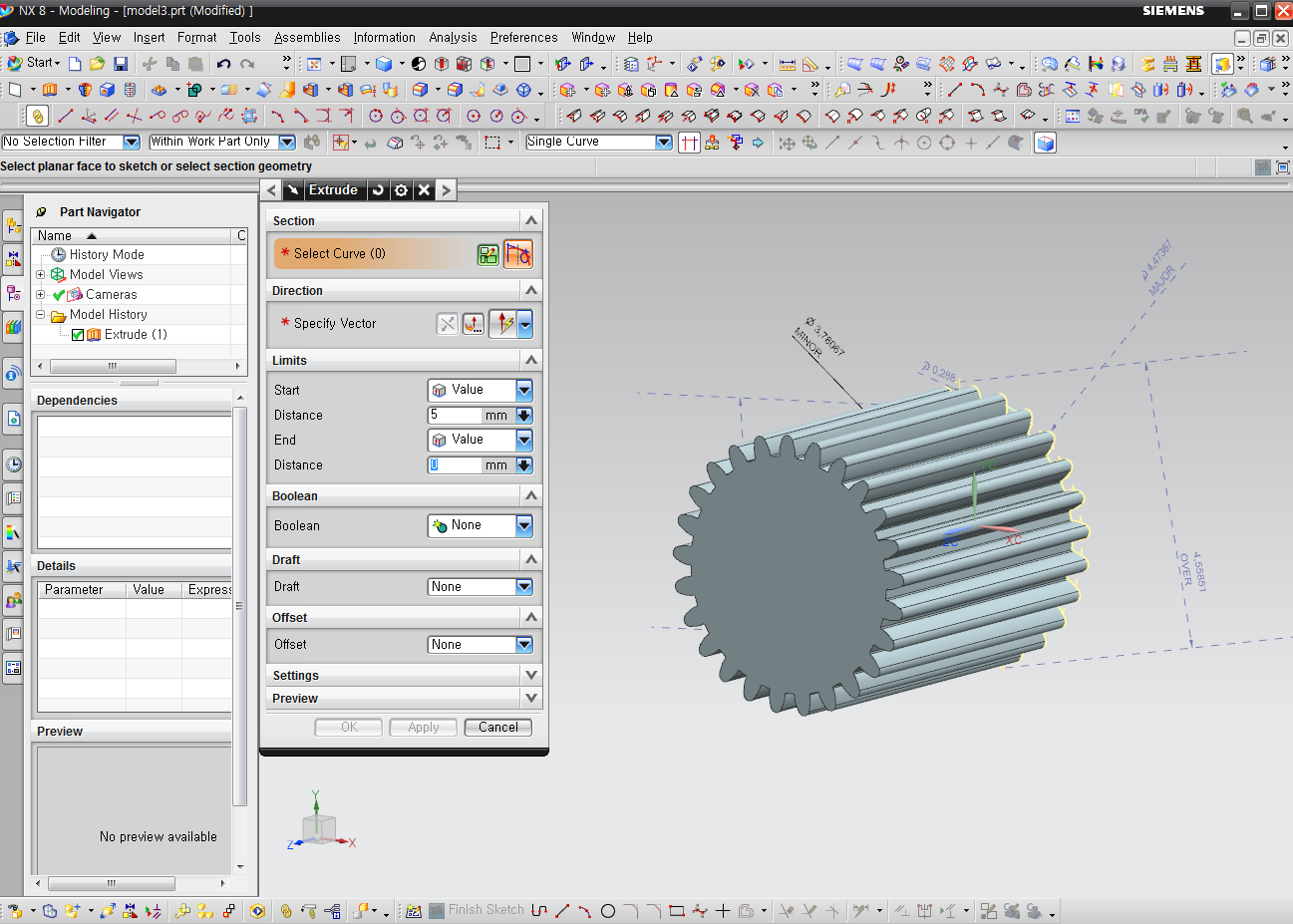Image resolution: width=1293 pixels, height=924 pixels.
Task: Select the Circle tool in bottom sketch toolbar
Action: point(608,911)
